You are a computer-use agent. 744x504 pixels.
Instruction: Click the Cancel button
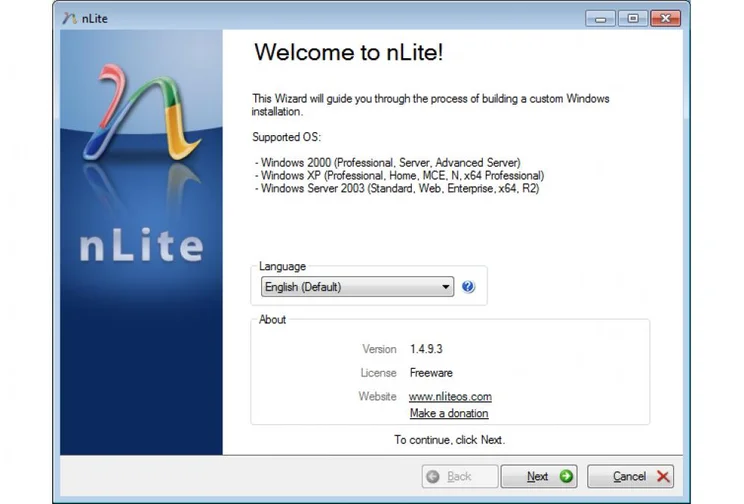(x=631, y=476)
